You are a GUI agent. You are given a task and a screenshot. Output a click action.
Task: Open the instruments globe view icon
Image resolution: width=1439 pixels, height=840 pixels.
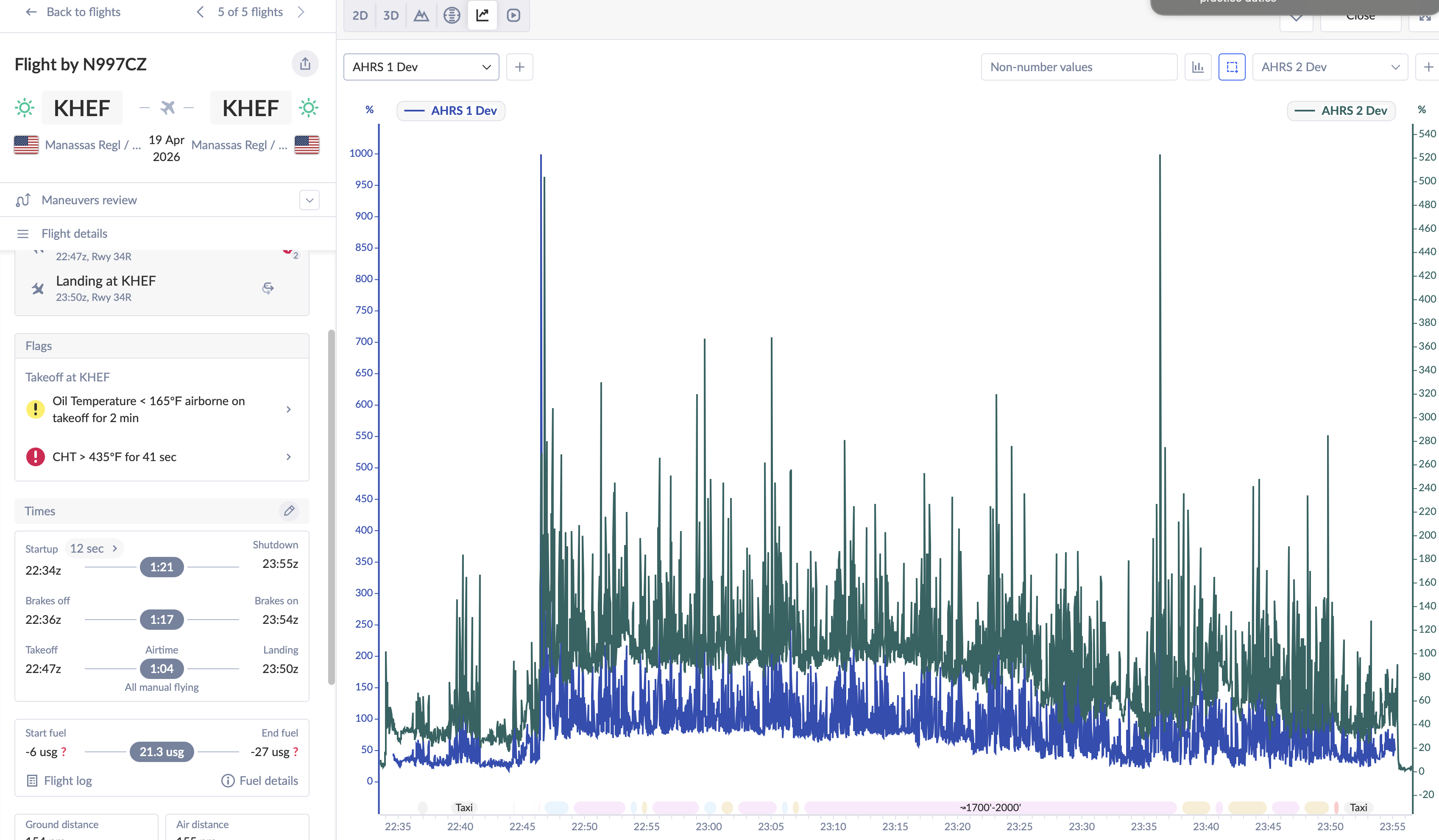tap(452, 15)
